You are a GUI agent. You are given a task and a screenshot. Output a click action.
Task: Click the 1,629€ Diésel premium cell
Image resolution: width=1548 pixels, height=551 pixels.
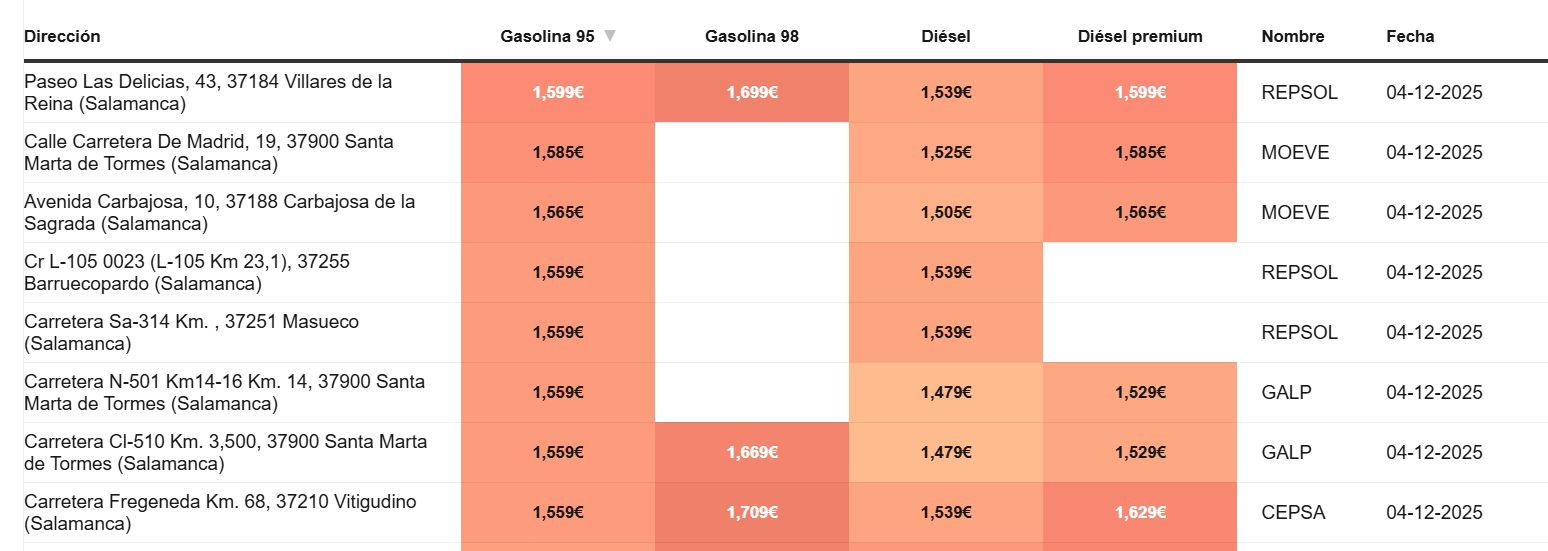tap(1140, 513)
